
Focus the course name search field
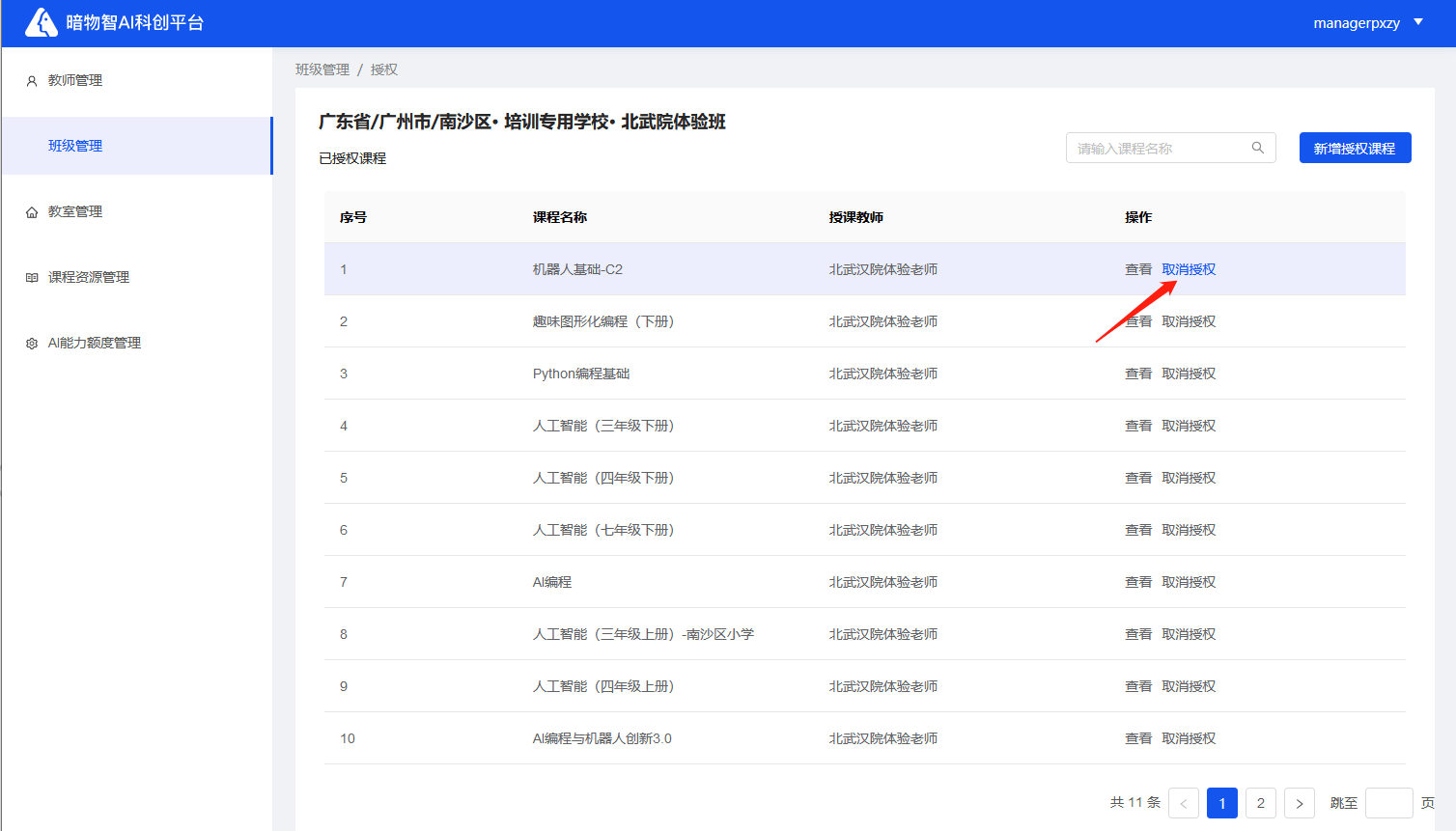[1170, 148]
